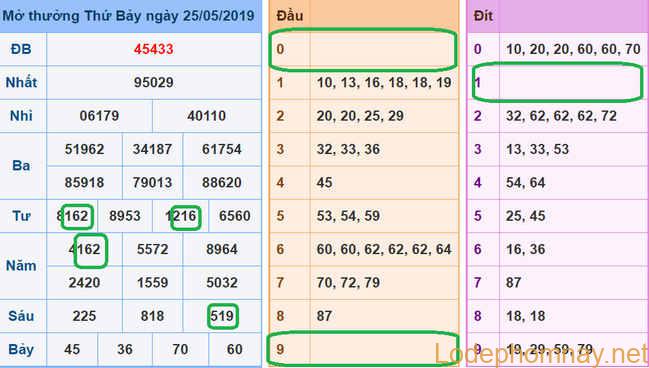649x368 pixels.
Task: Select the empty circled Đầu 0 row
Action: pos(363,50)
